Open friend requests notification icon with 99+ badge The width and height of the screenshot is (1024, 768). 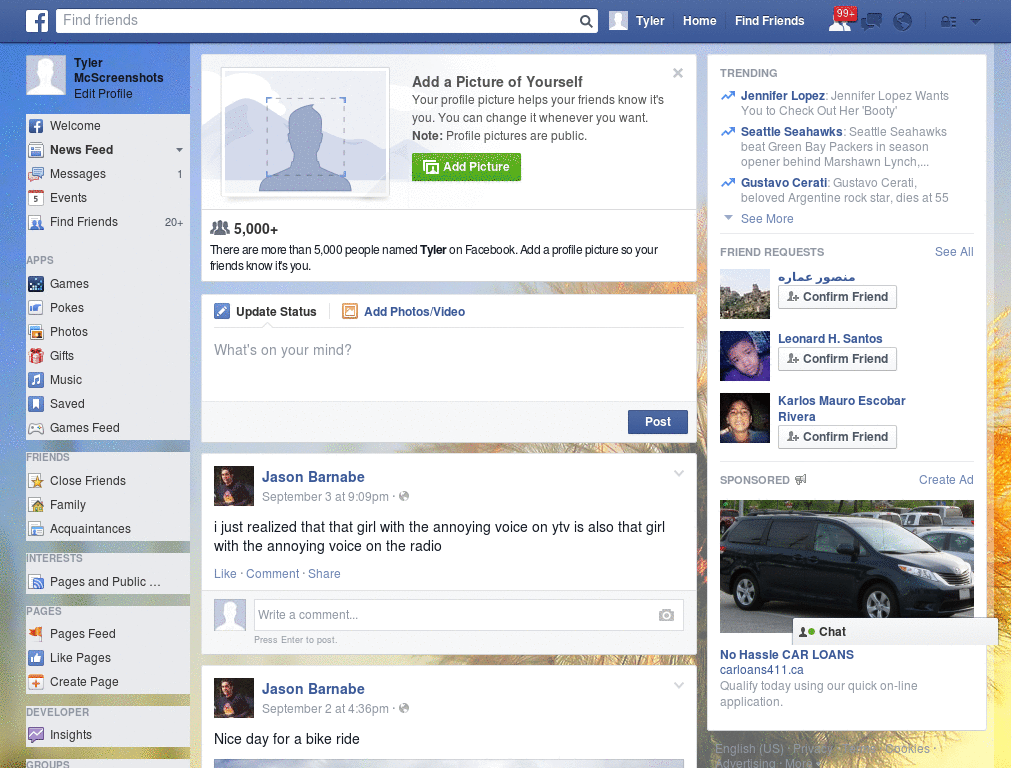(840, 21)
